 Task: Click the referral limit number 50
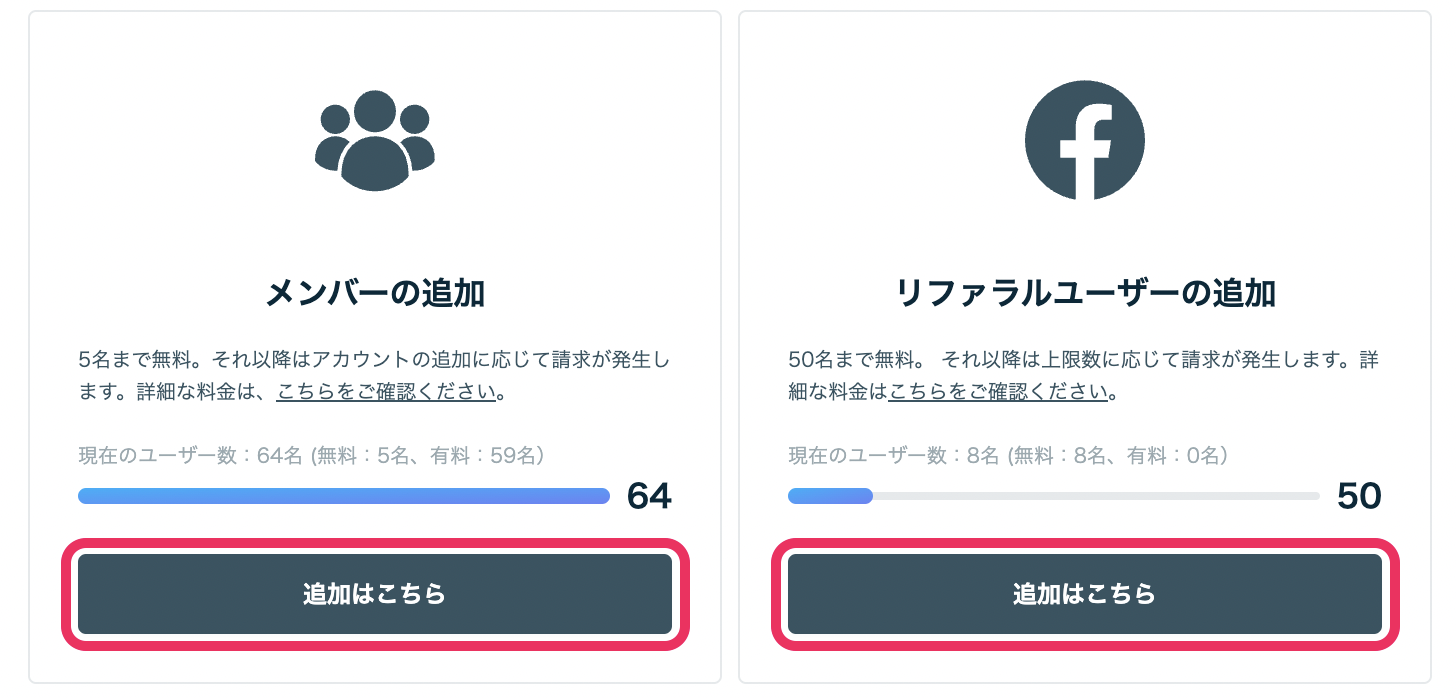(x=1359, y=496)
